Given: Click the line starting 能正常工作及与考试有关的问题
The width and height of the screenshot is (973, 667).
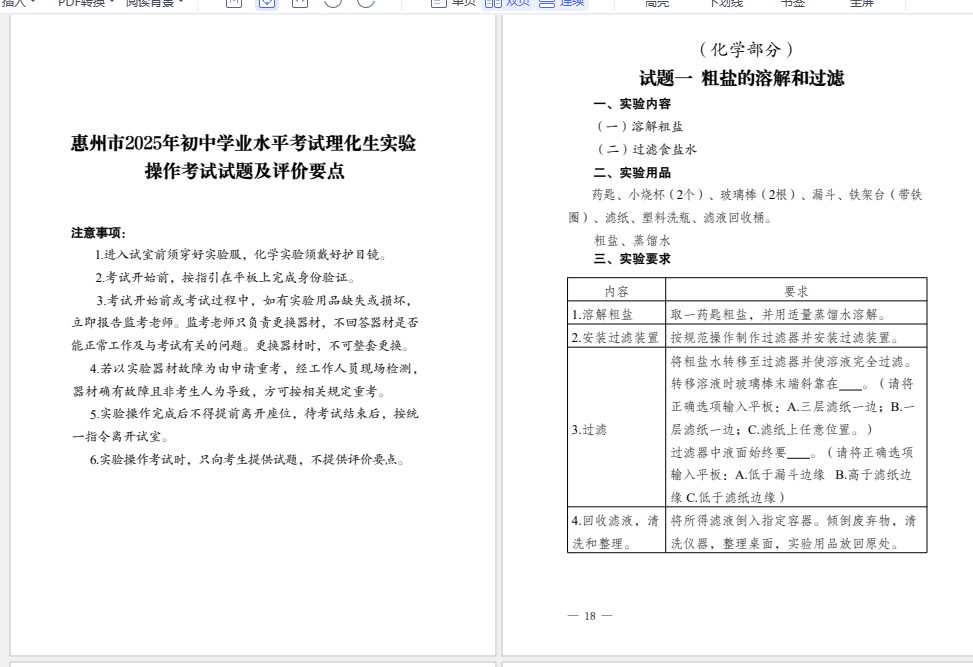Looking at the screenshot, I should pyautogui.click(x=240, y=346).
